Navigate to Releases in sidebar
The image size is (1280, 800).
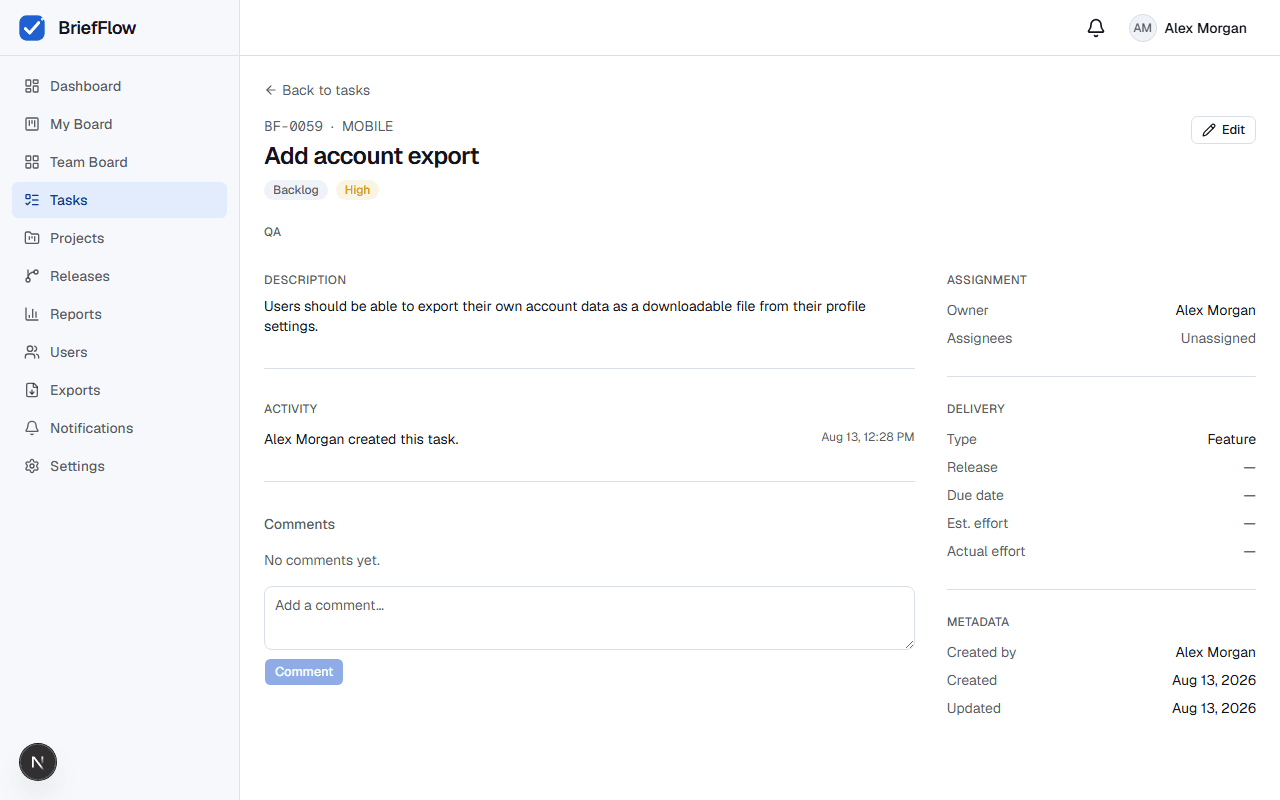tap(120, 276)
